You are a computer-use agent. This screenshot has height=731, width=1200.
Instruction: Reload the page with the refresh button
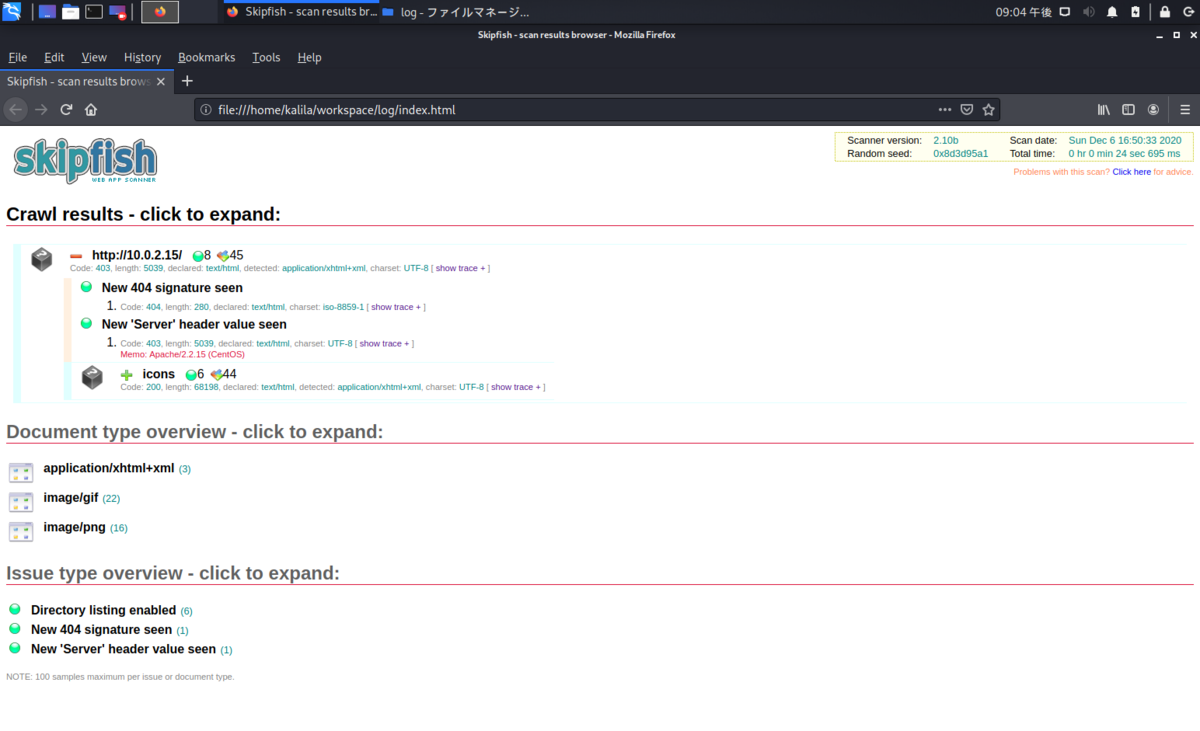pos(66,109)
